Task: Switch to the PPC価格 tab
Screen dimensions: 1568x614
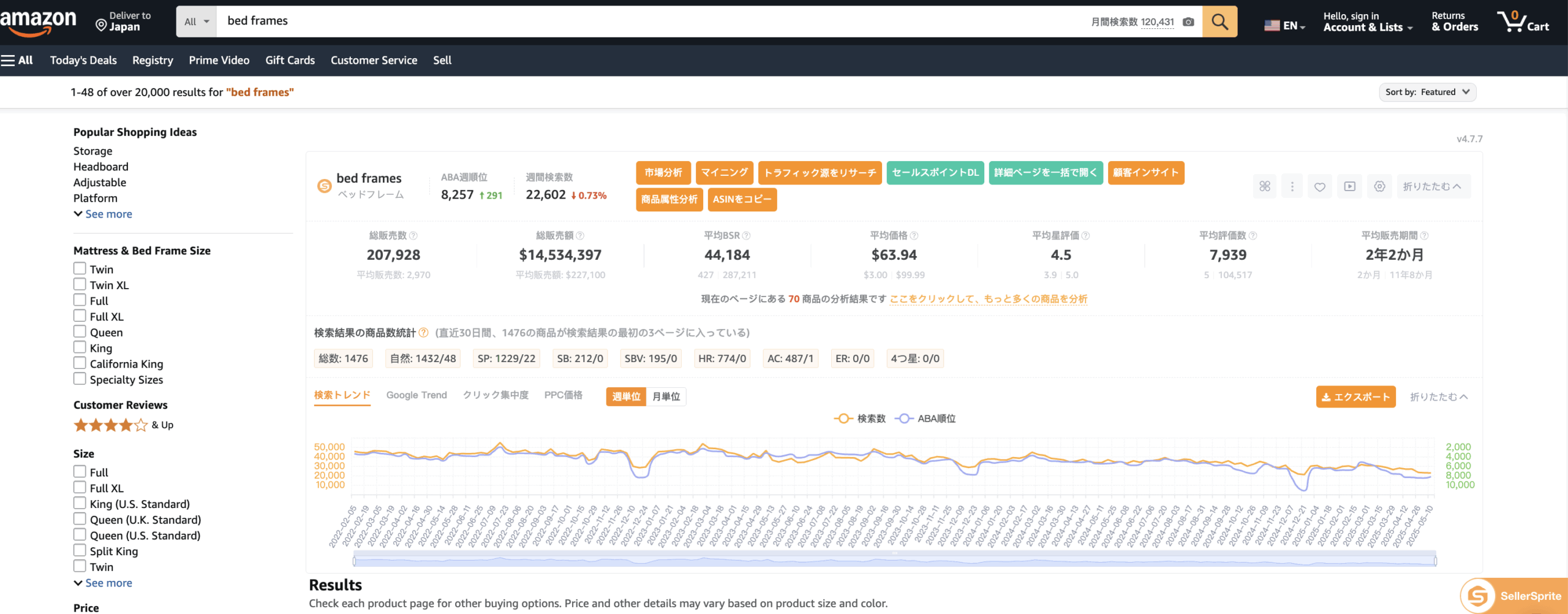Action: click(563, 395)
